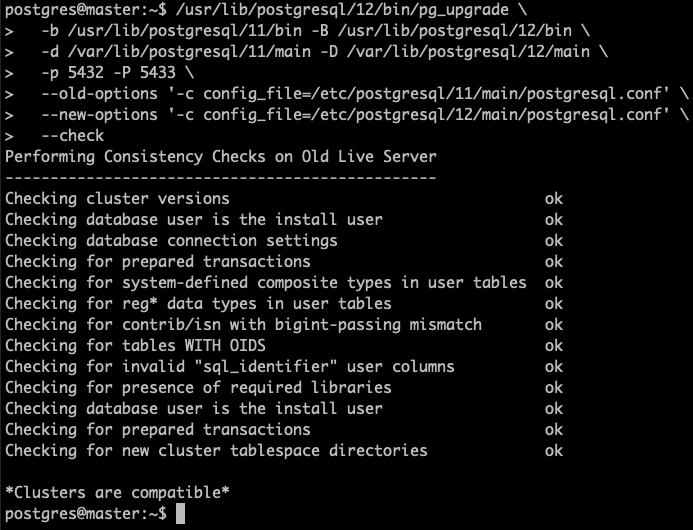Viewport: 693px width, 530px height.
Task: Click the "*Clusters are compatible*" message
Action: pos(117,492)
